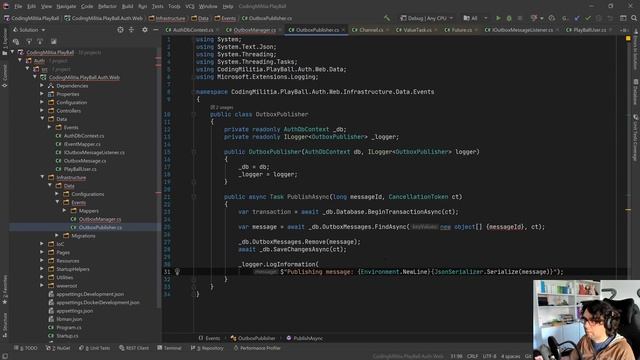The width and height of the screenshot is (640, 360).
Task: Click the first icon in the Solution explorer toolbar
Action: coord(16,41)
